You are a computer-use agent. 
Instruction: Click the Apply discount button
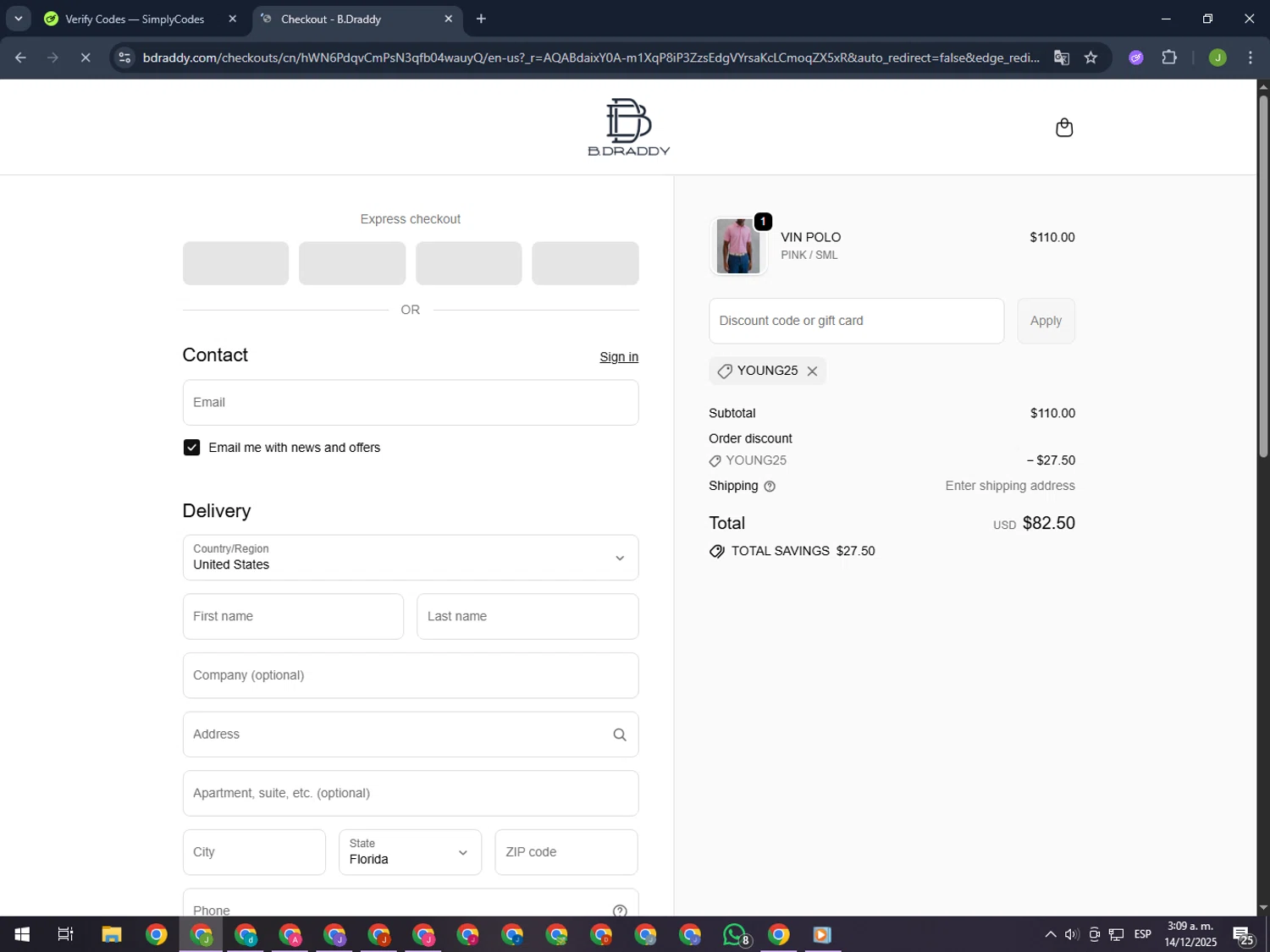click(1046, 321)
